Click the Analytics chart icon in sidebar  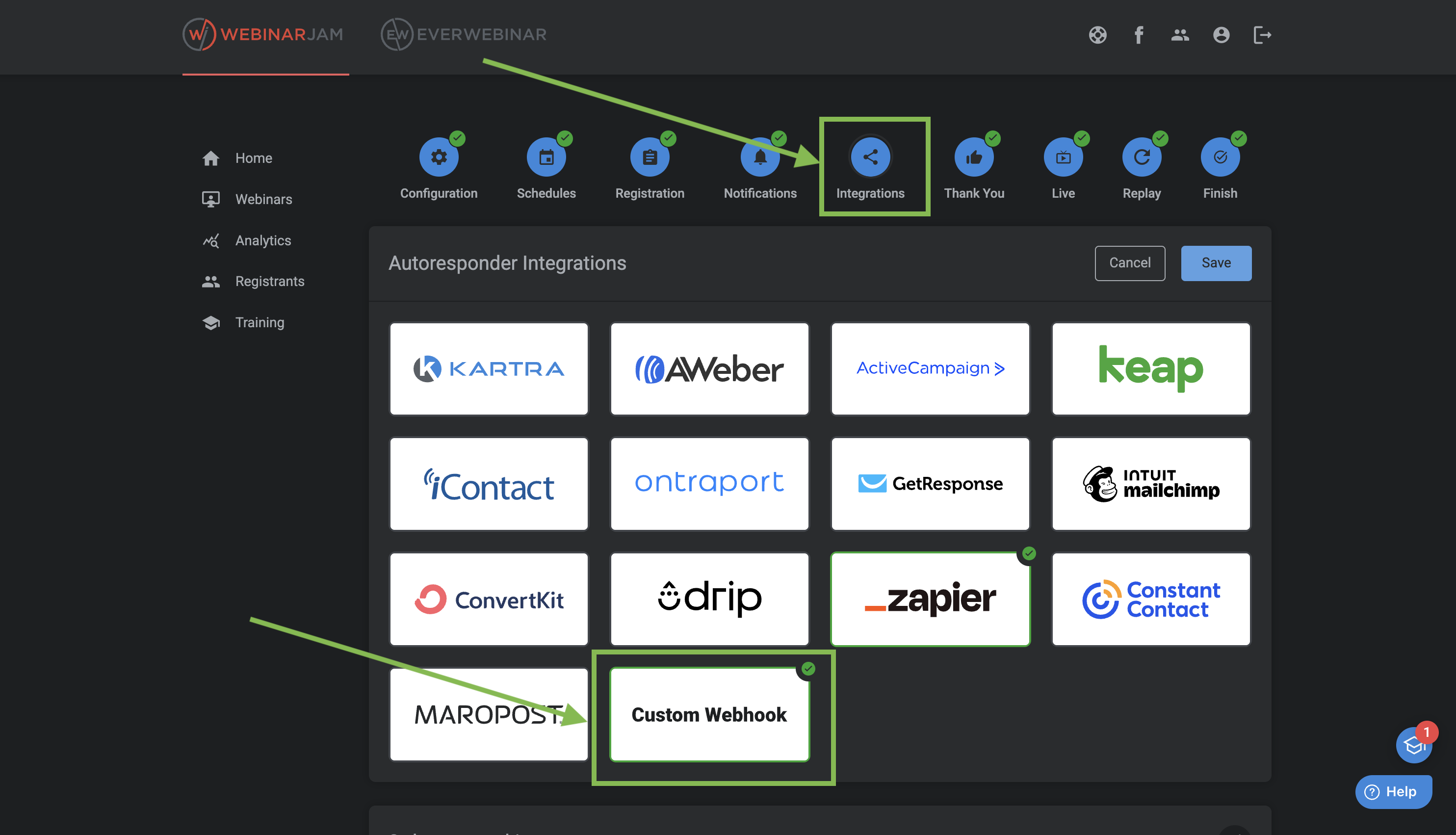point(210,241)
